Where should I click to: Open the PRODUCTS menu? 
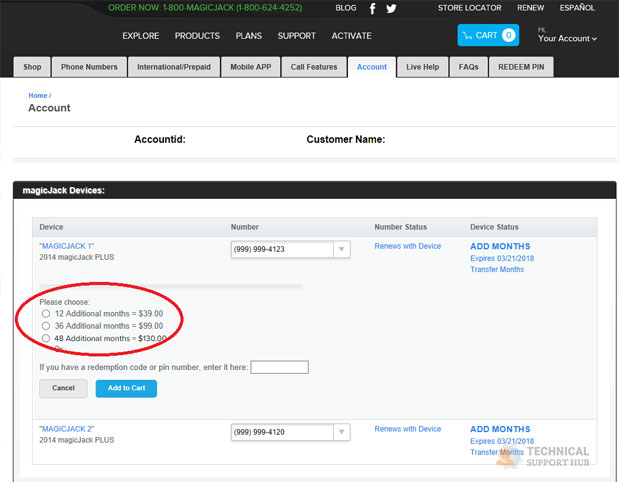(197, 36)
